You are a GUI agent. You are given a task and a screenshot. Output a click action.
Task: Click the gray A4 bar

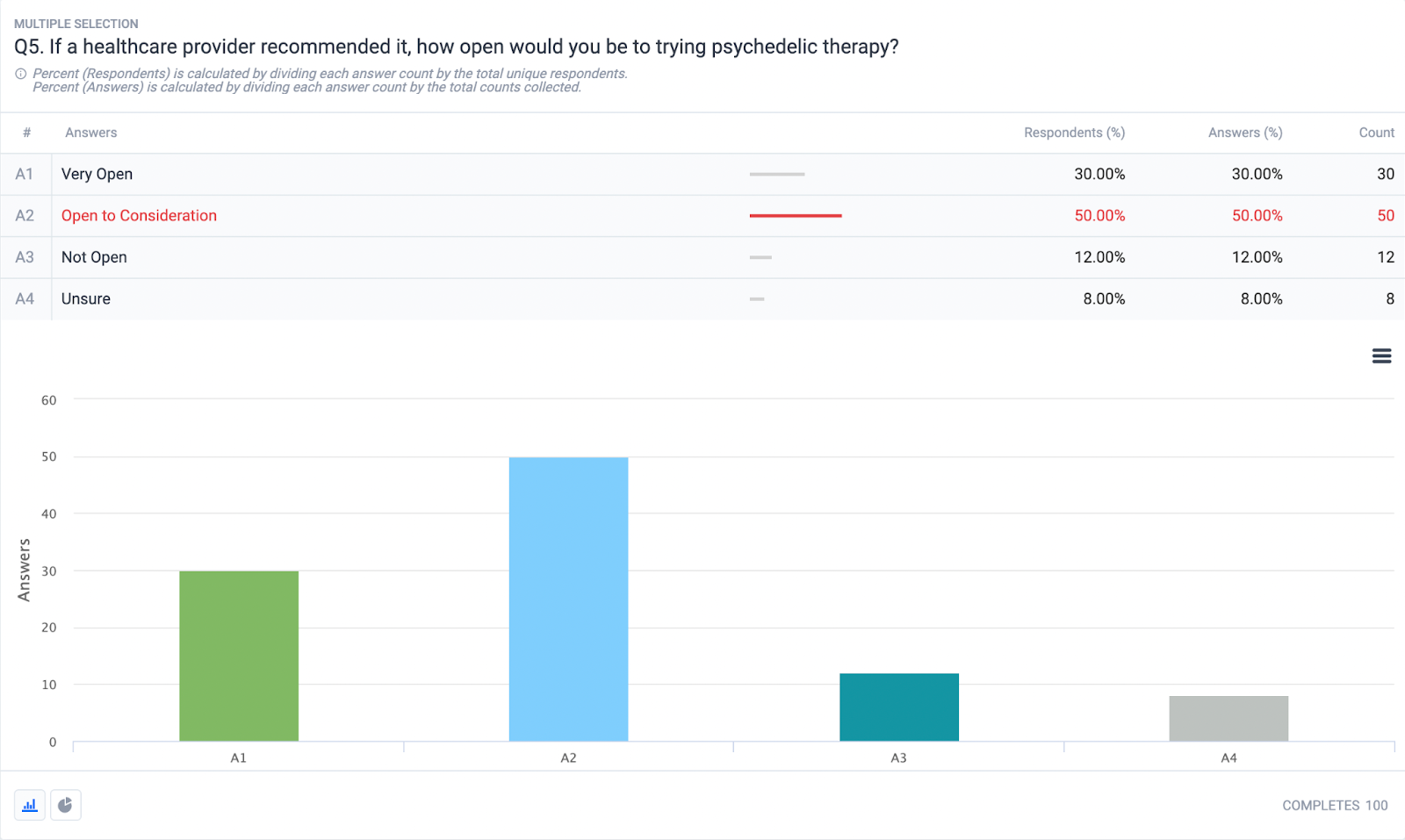tap(1228, 718)
